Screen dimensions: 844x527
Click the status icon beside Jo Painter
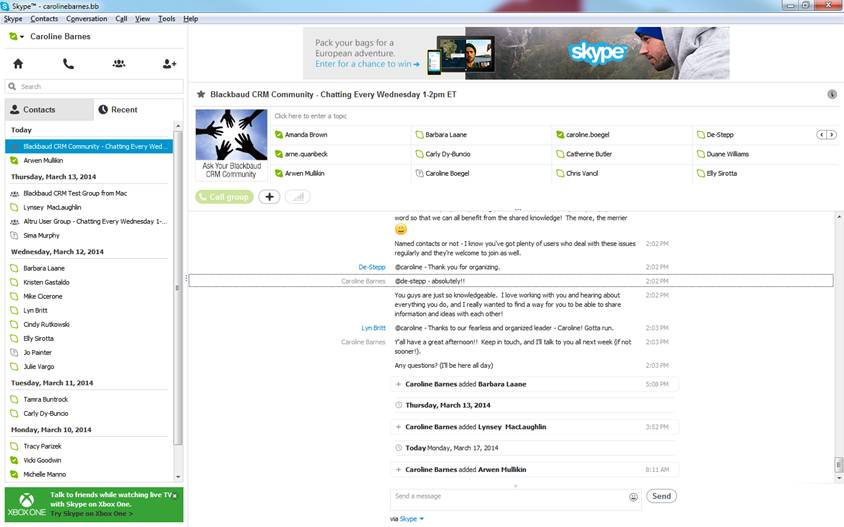click(14, 353)
